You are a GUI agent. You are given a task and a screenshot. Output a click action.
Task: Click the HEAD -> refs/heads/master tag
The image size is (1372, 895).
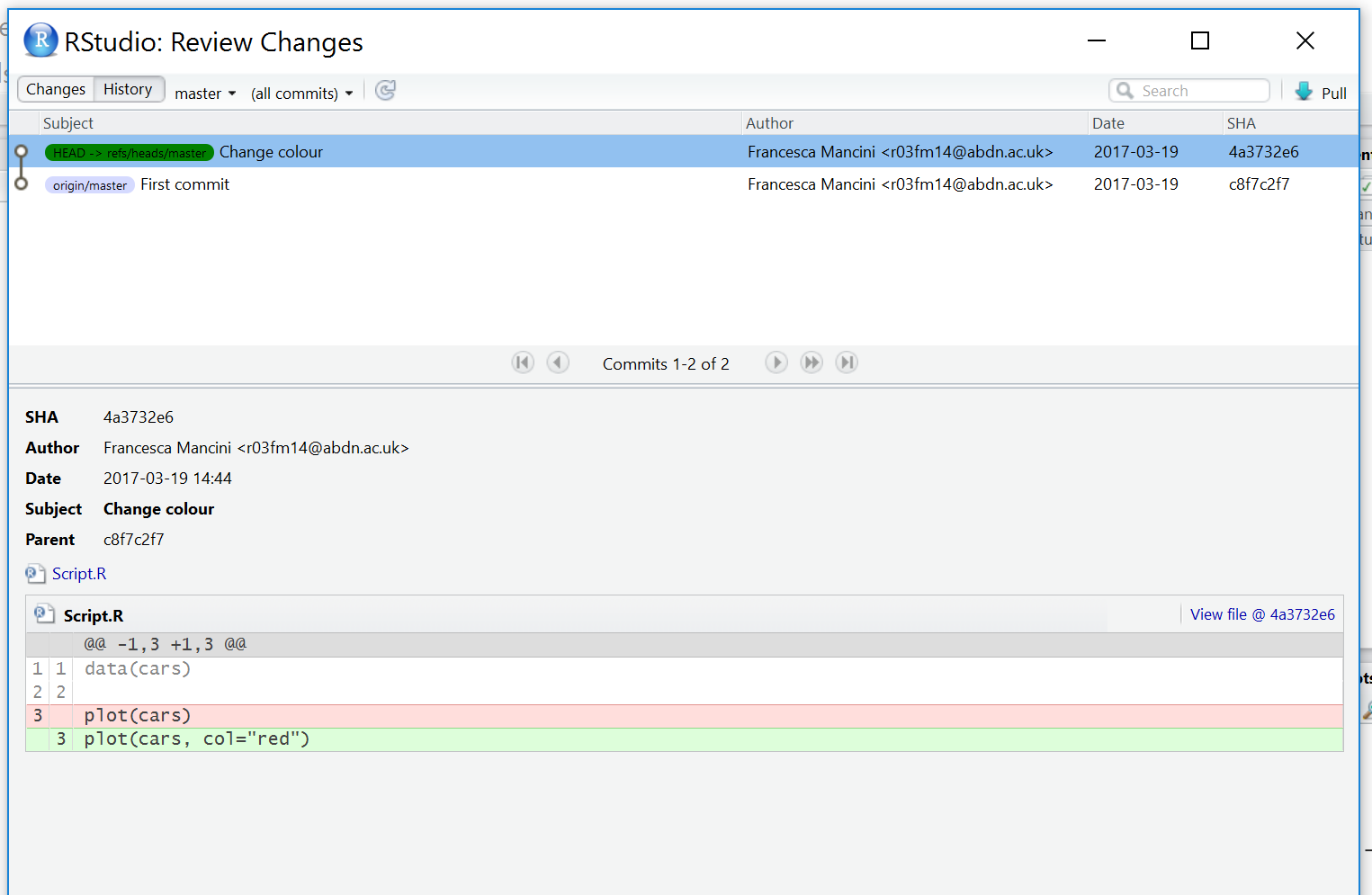pos(130,152)
